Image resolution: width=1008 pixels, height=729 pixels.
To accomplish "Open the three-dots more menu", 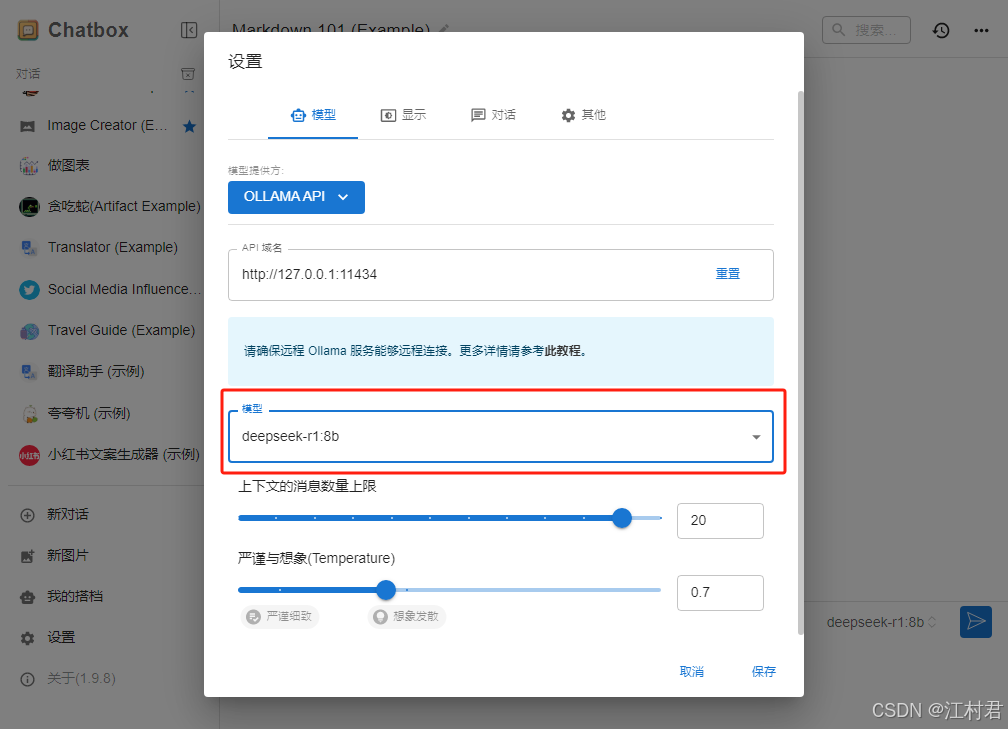I will [x=981, y=30].
